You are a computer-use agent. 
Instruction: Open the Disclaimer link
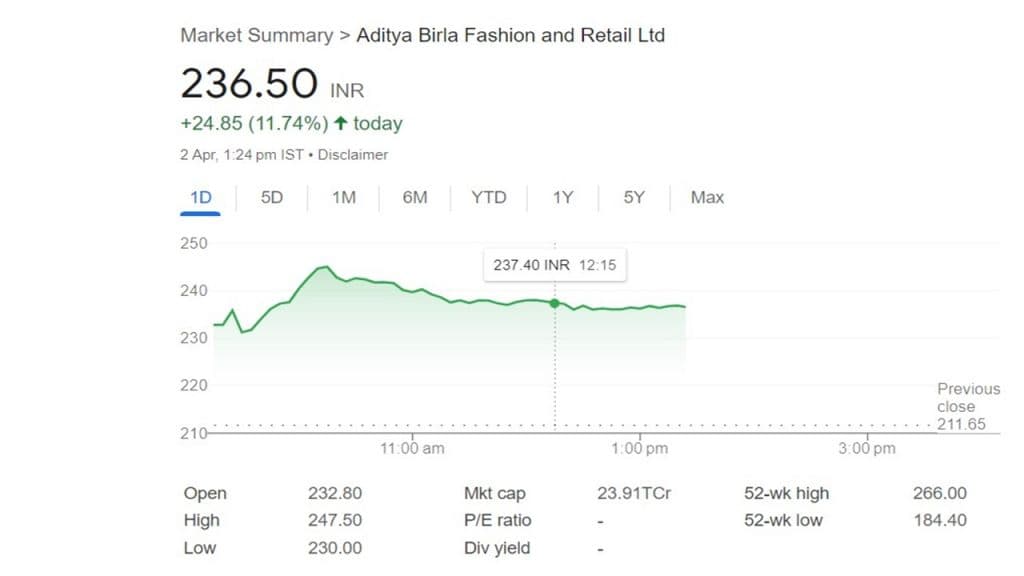(353, 155)
